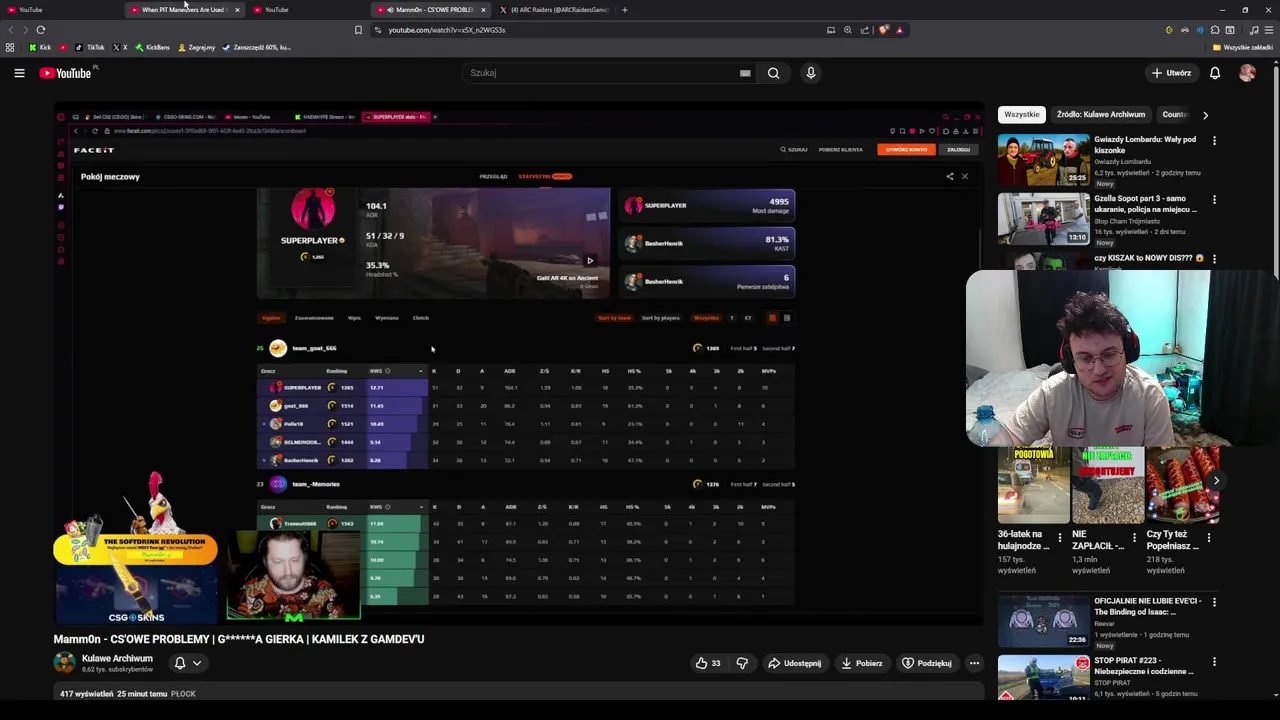Open options for Gwiazdy Lombardu video

click(x=1214, y=141)
